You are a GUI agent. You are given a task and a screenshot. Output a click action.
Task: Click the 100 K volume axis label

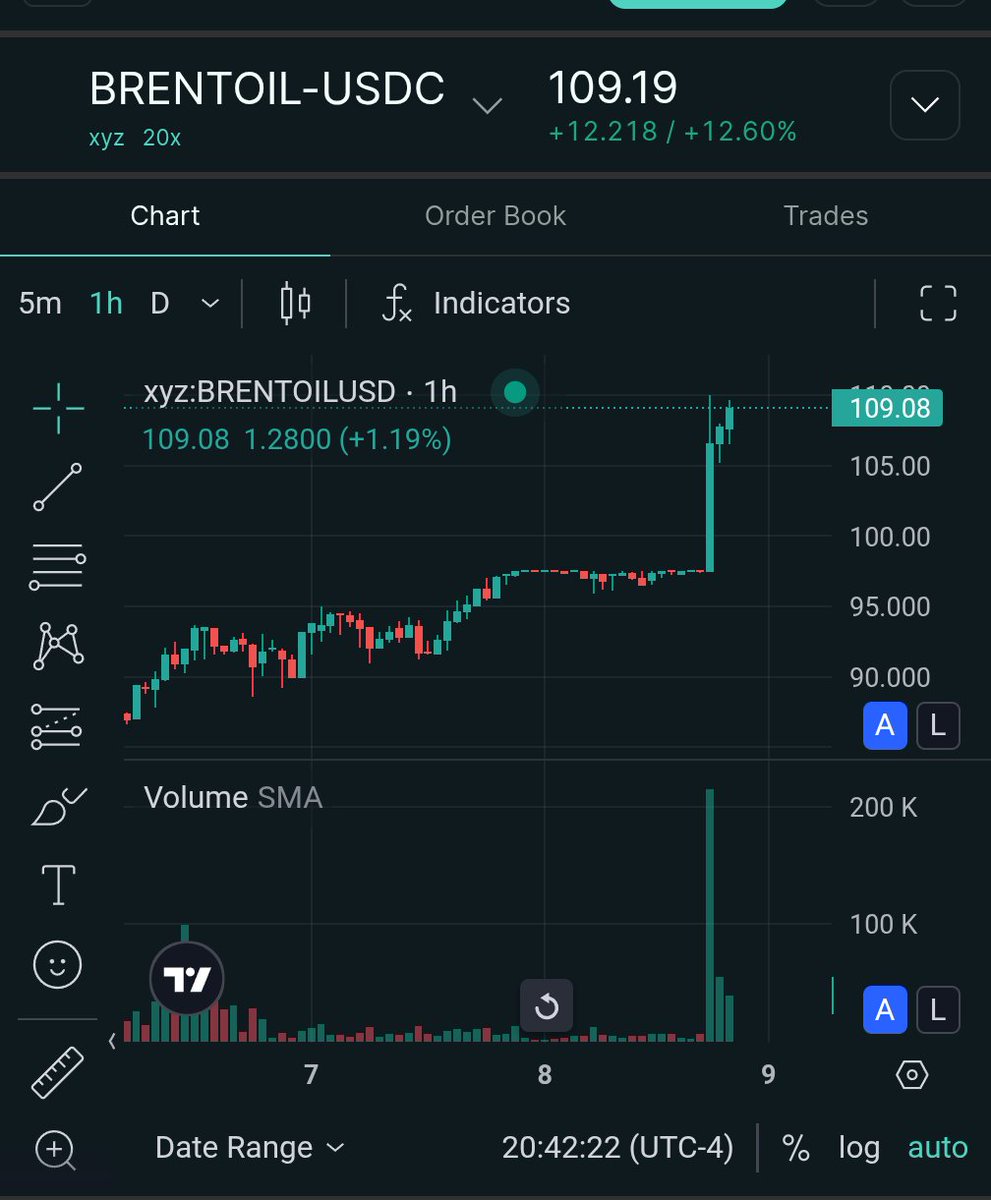(883, 924)
